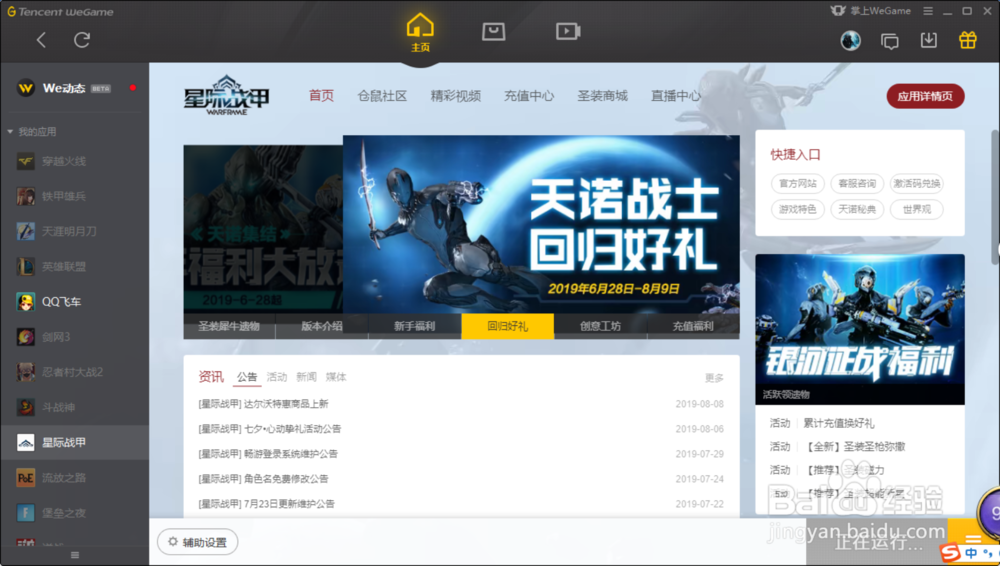Select QQ飞车 in the app list
Image resolution: width=1000 pixels, height=566 pixels.
click(75, 302)
